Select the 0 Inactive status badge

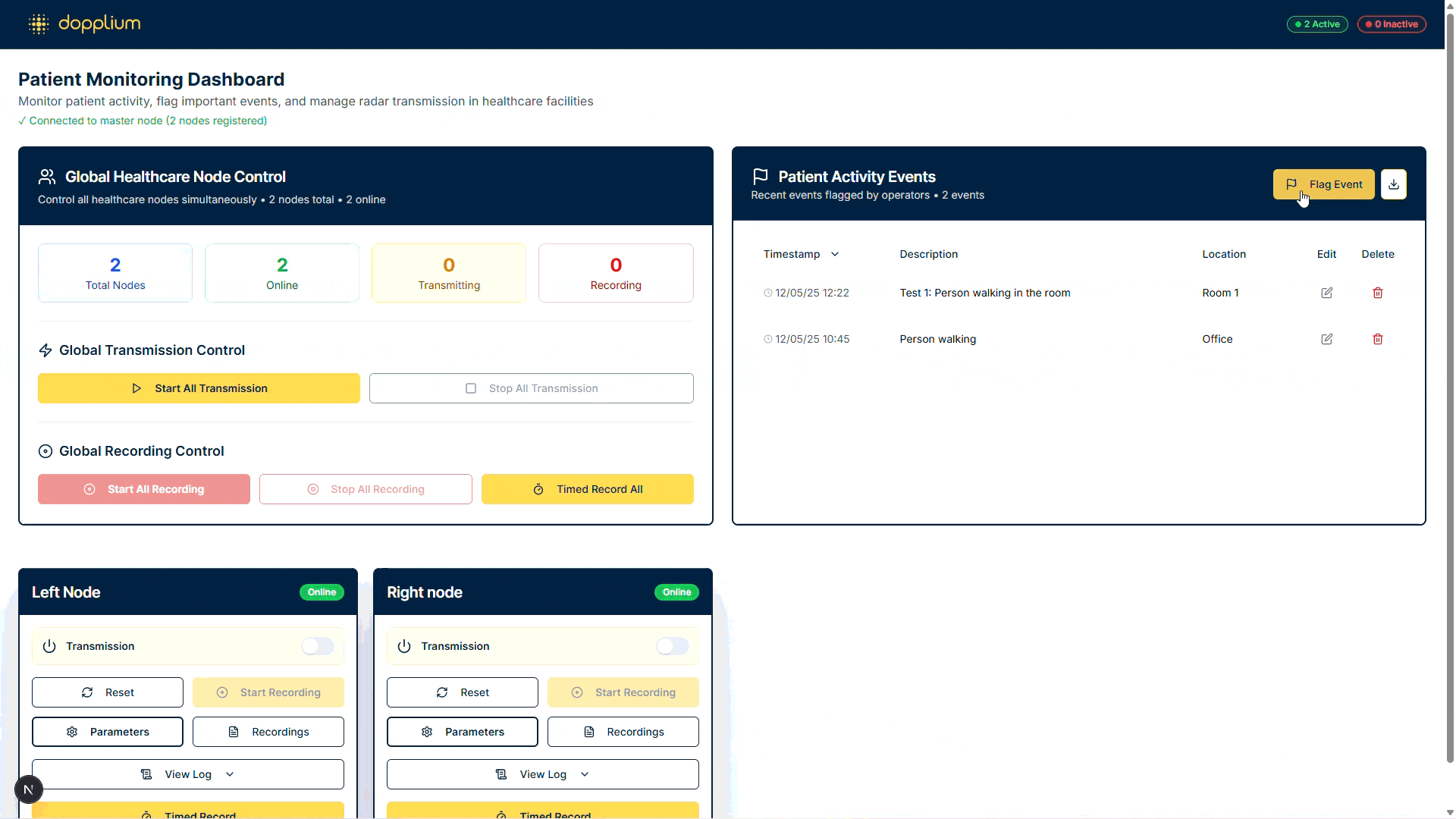(1392, 24)
